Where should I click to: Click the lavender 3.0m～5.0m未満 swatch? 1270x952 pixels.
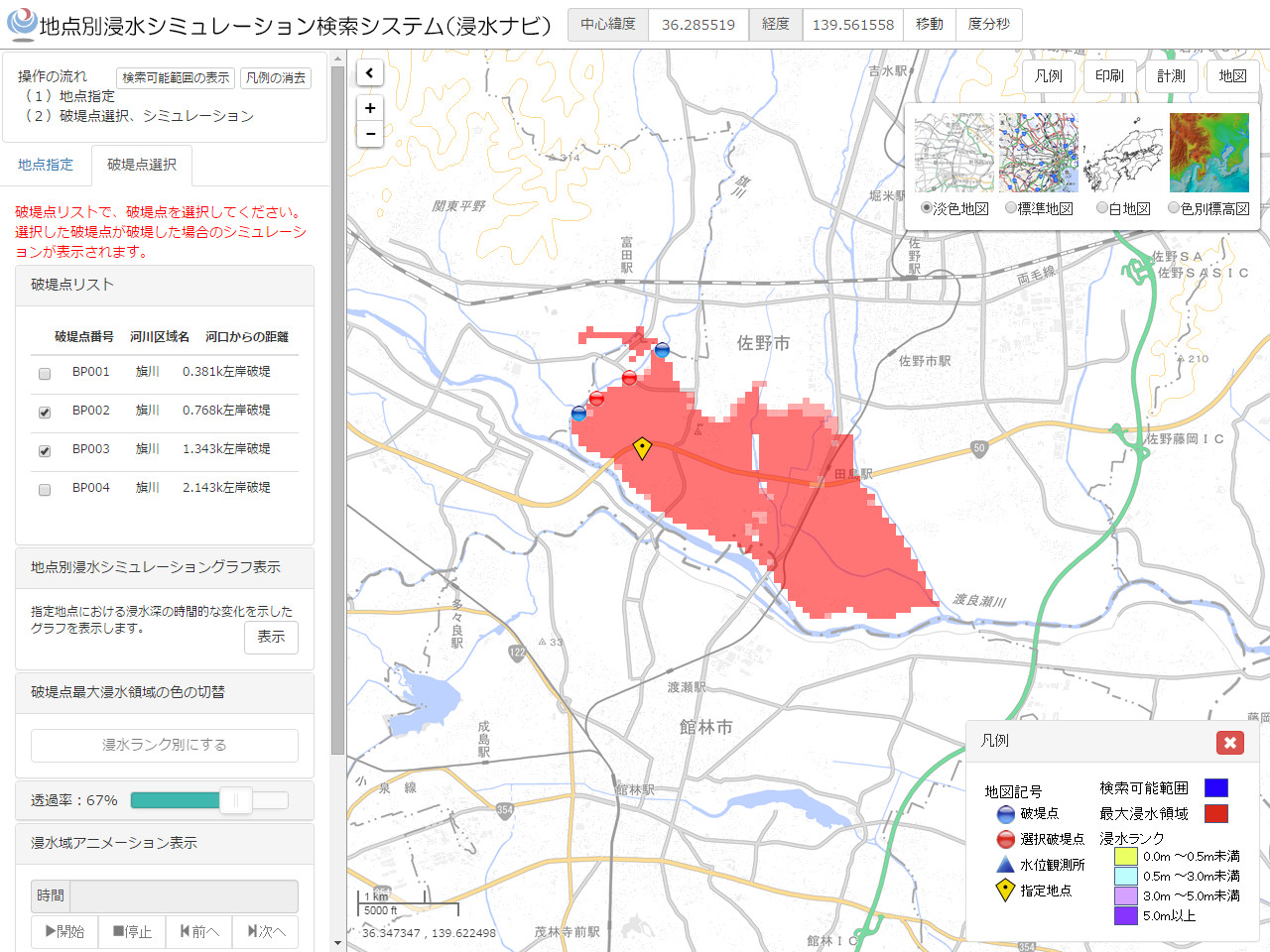tap(1125, 895)
